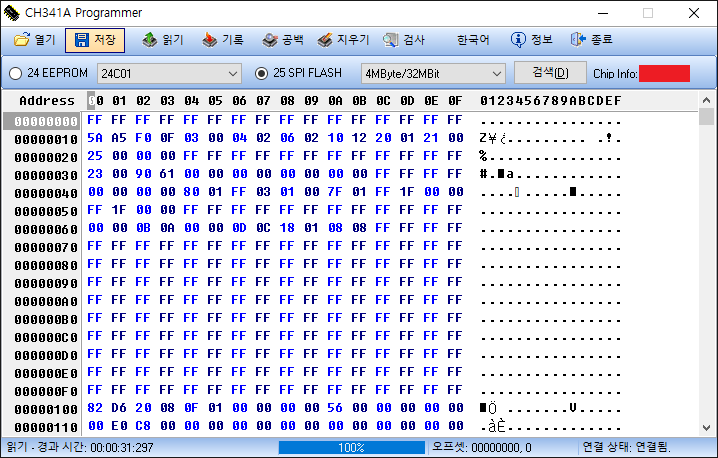Click the Address column header
The image size is (718, 458).
pyautogui.click(x=47, y=100)
